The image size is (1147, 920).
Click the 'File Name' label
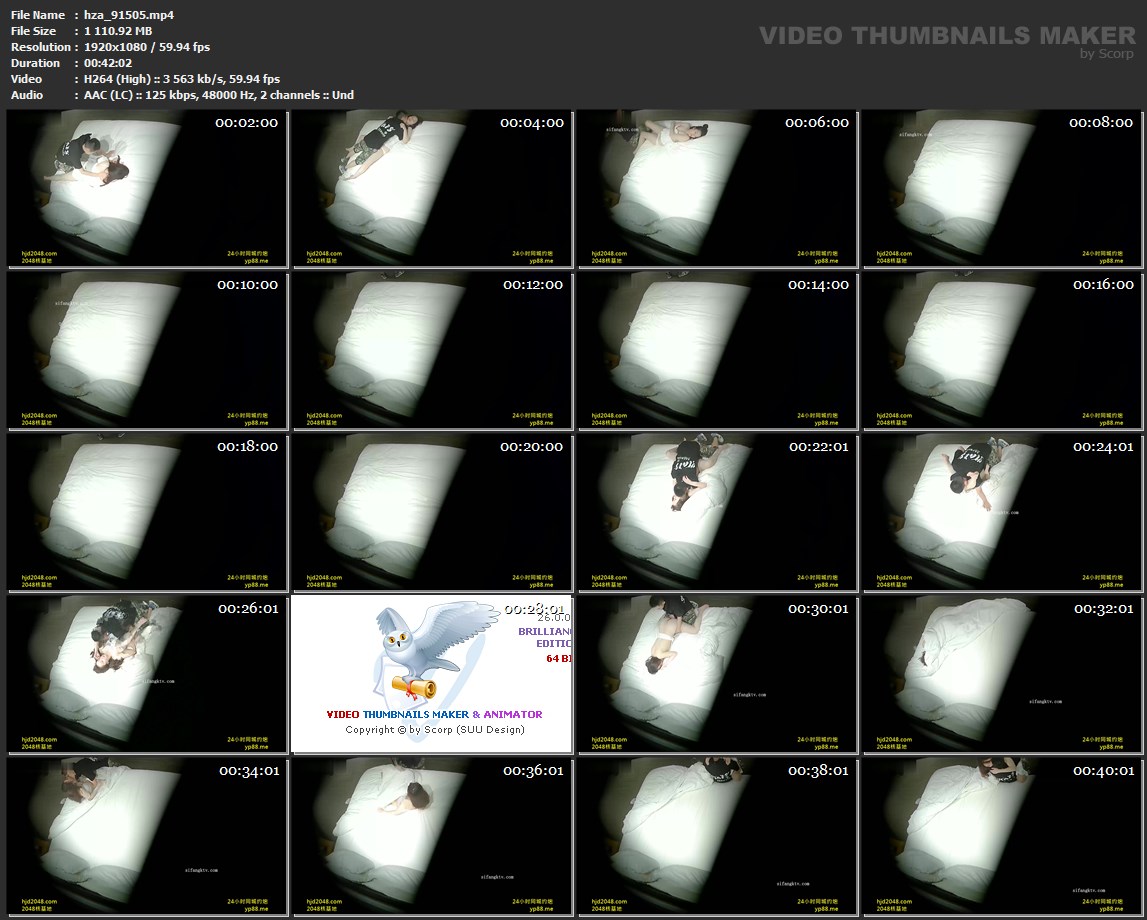38,15
